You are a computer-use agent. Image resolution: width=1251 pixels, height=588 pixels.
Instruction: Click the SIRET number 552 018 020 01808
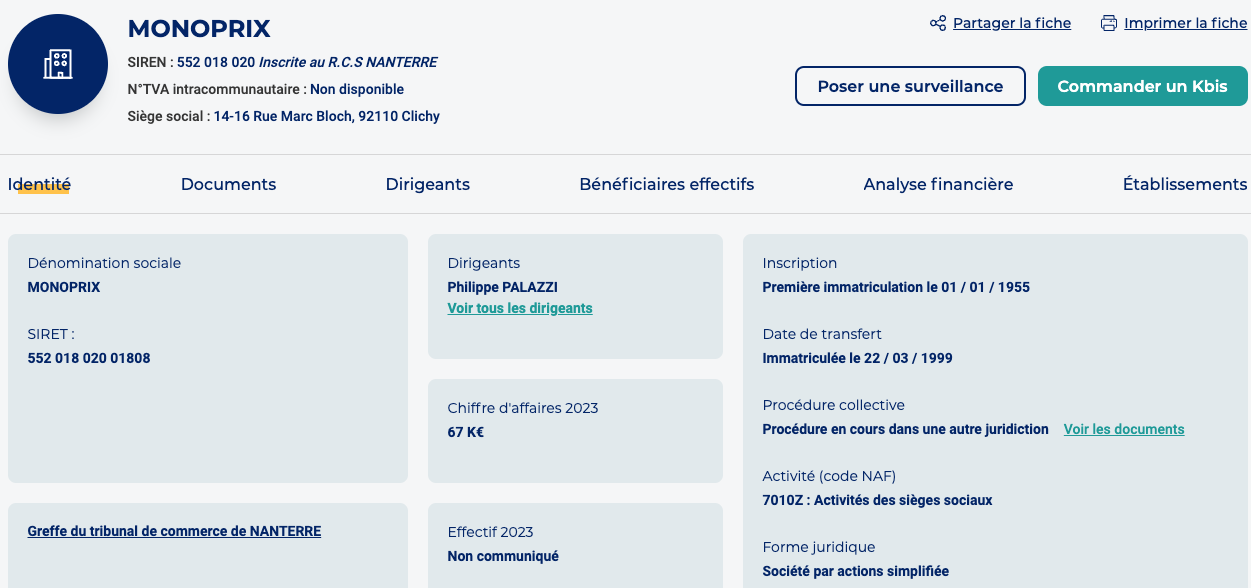point(89,358)
